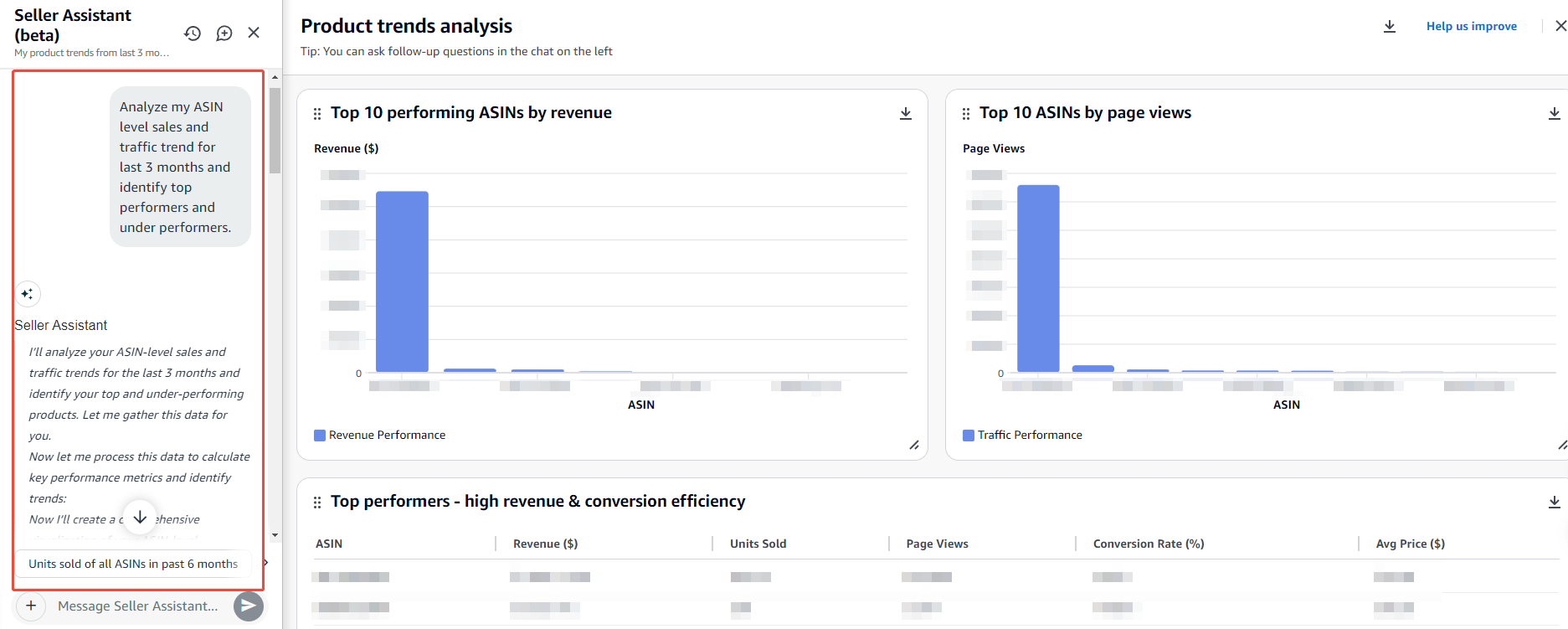Download the revenue ASINs chart
Viewport: 1568px width, 629px height.
(905, 113)
